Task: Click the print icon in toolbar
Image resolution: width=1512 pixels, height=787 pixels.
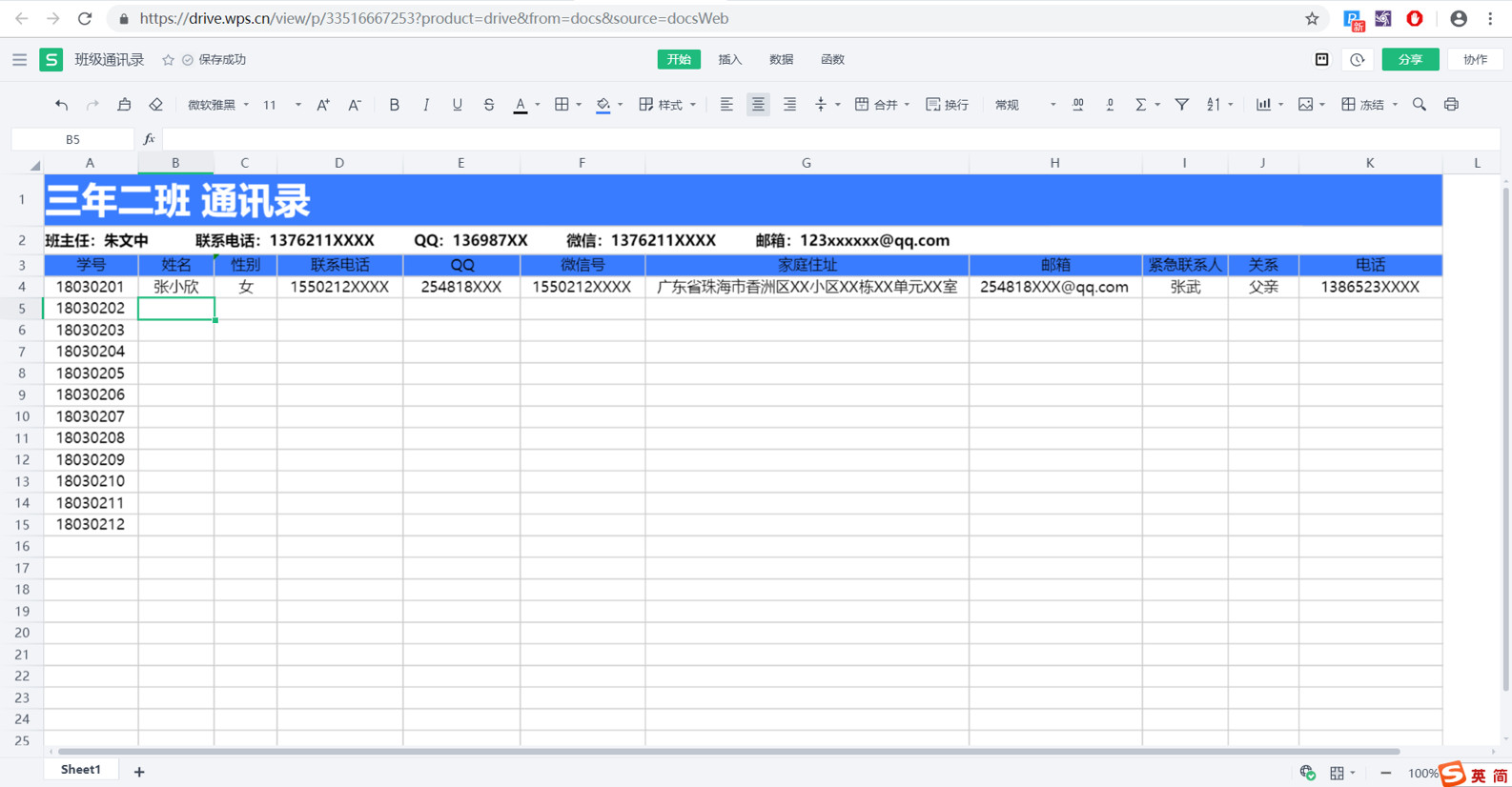Action: coord(1451,105)
